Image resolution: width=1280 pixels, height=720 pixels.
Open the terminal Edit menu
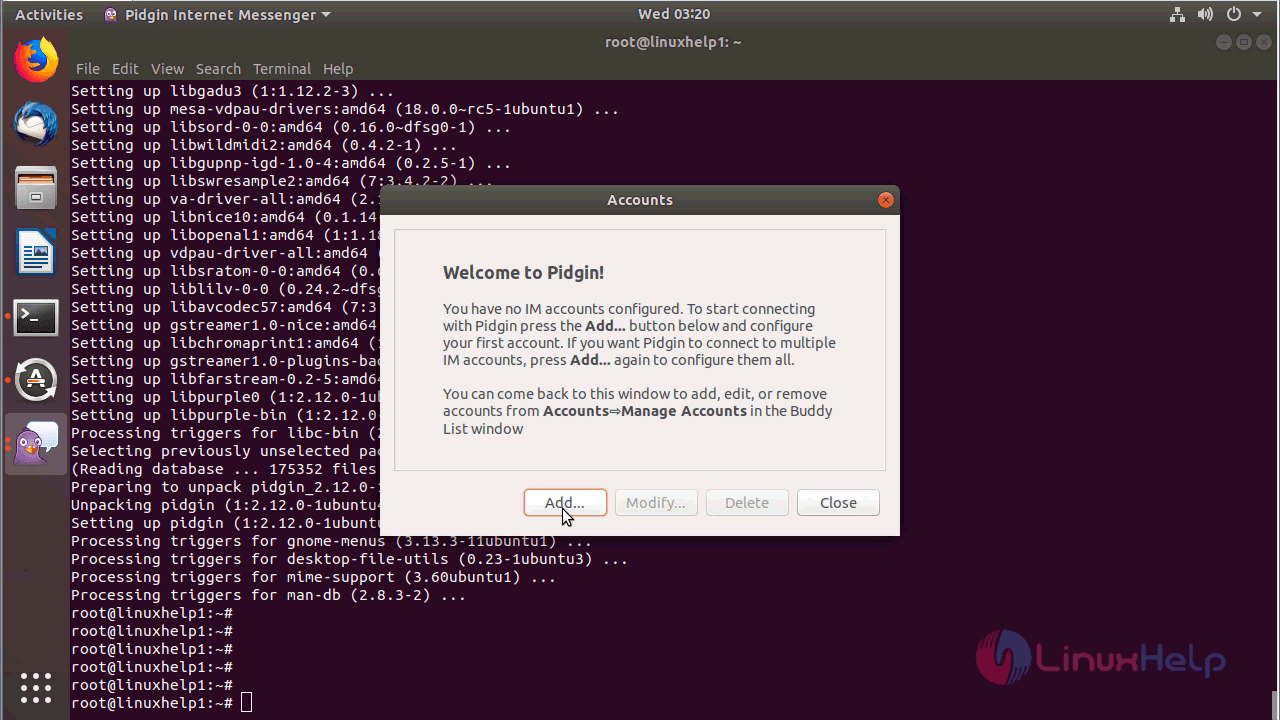[x=125, y=69]
